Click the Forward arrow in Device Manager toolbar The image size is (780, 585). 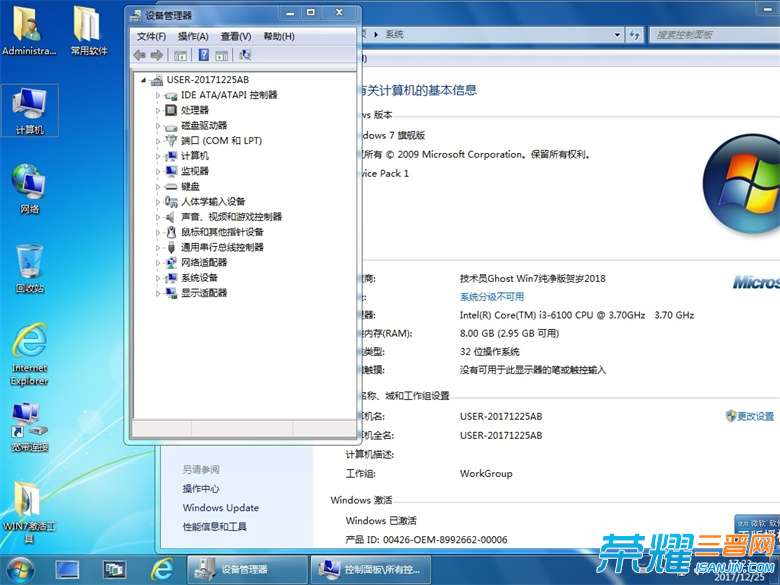[157, 55]
